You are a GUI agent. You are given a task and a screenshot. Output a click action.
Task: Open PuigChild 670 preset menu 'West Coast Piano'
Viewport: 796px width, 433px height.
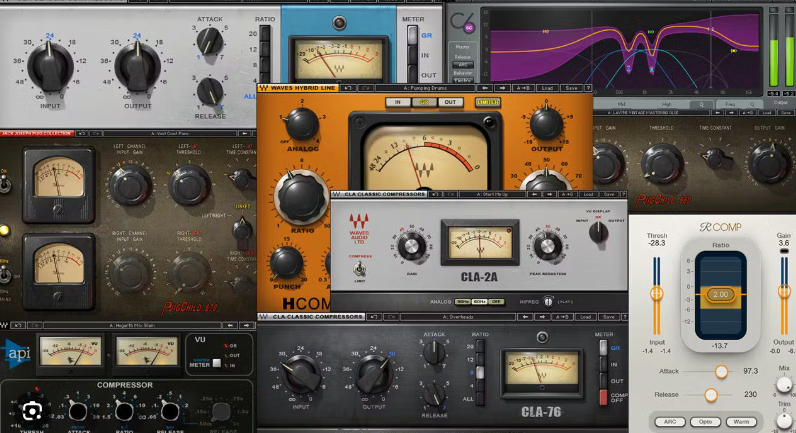pyautogui.click(x=169, y=134)
